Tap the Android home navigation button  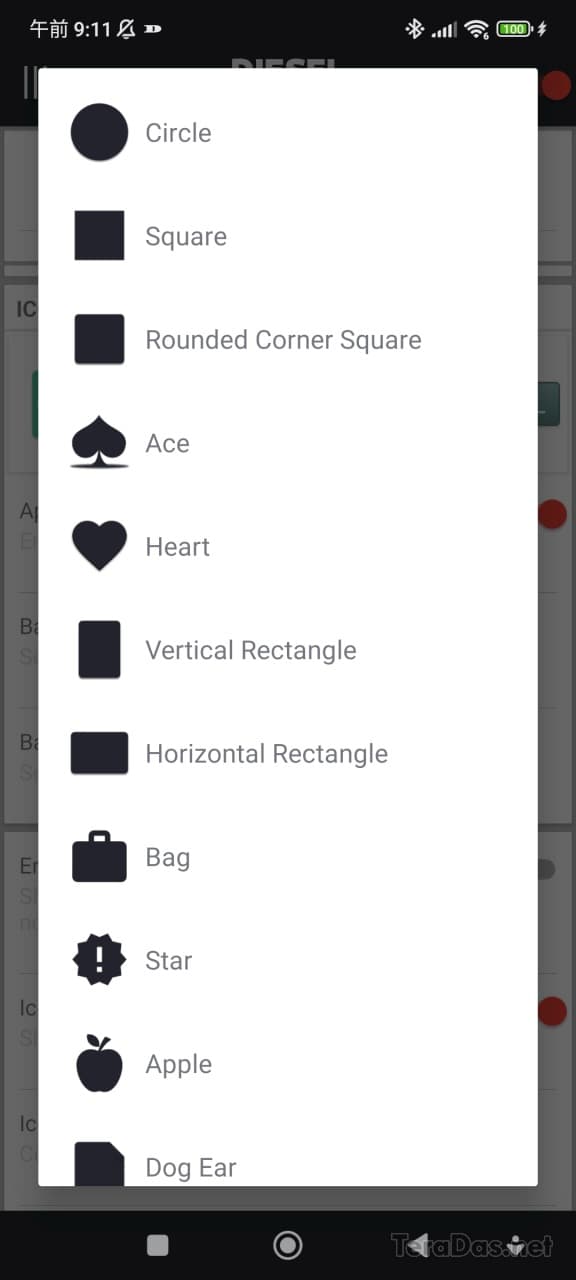click(x=288, y=1244)
